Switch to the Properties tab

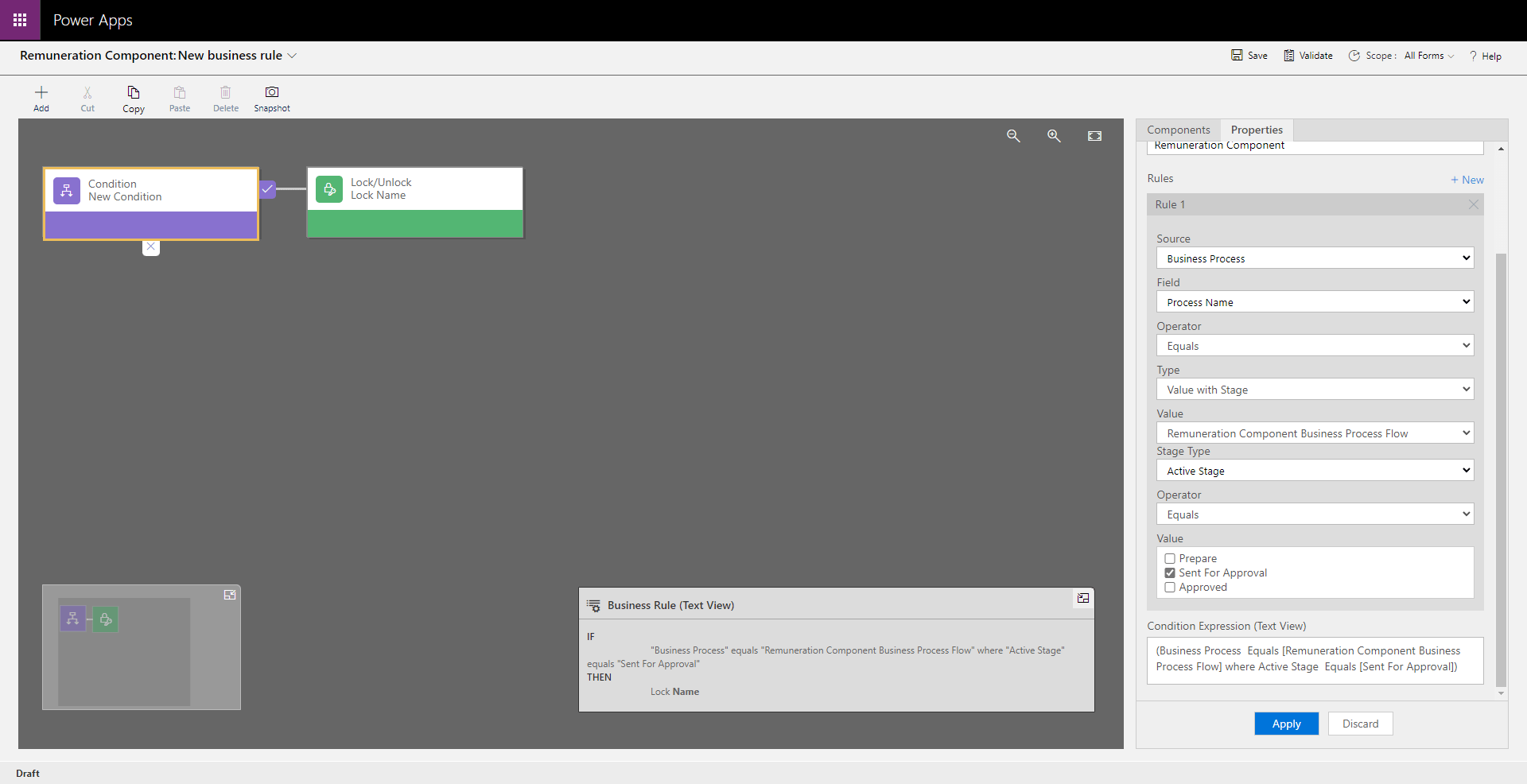pos(1257,130)
